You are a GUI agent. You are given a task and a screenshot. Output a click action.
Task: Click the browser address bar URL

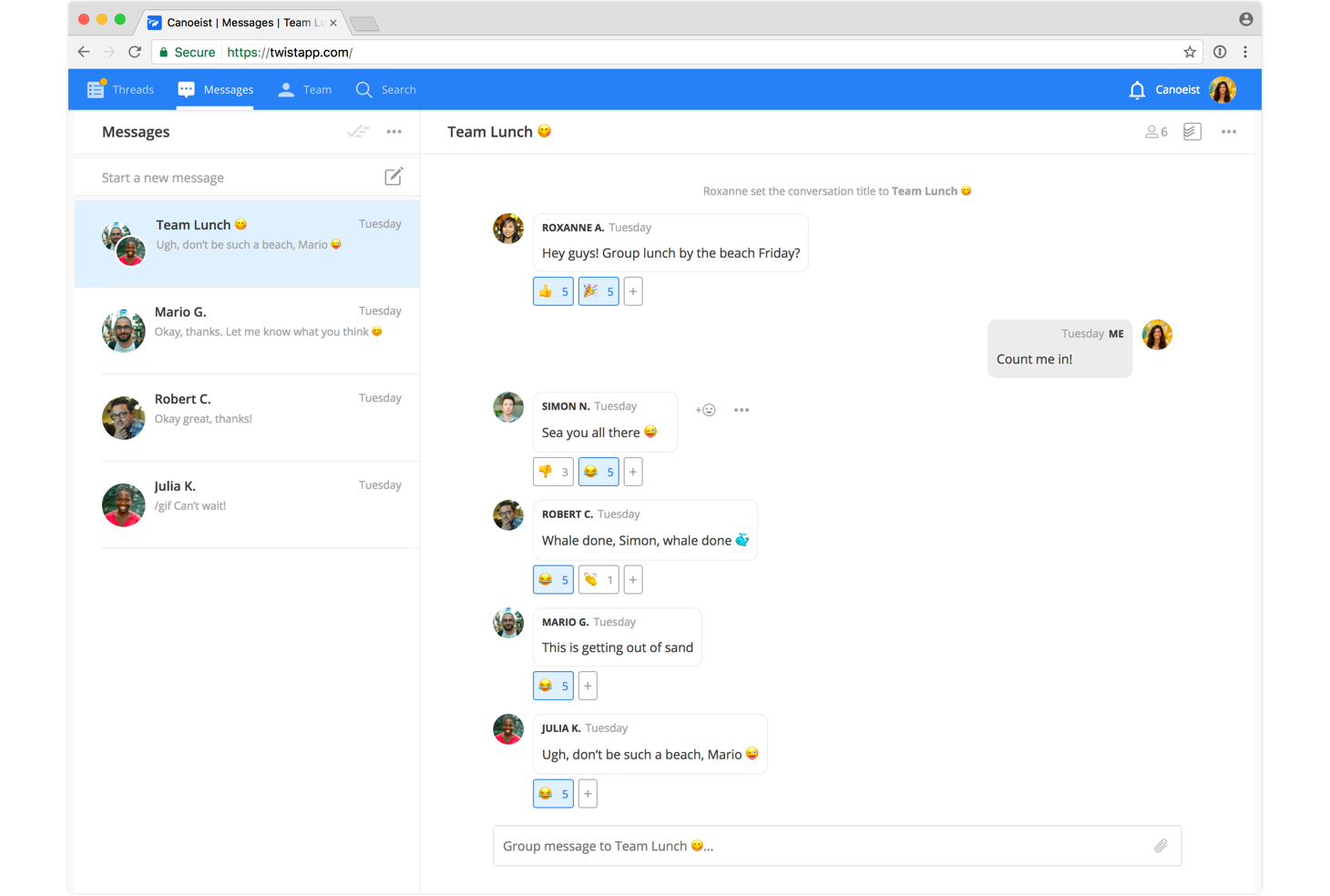click(290, 52)
